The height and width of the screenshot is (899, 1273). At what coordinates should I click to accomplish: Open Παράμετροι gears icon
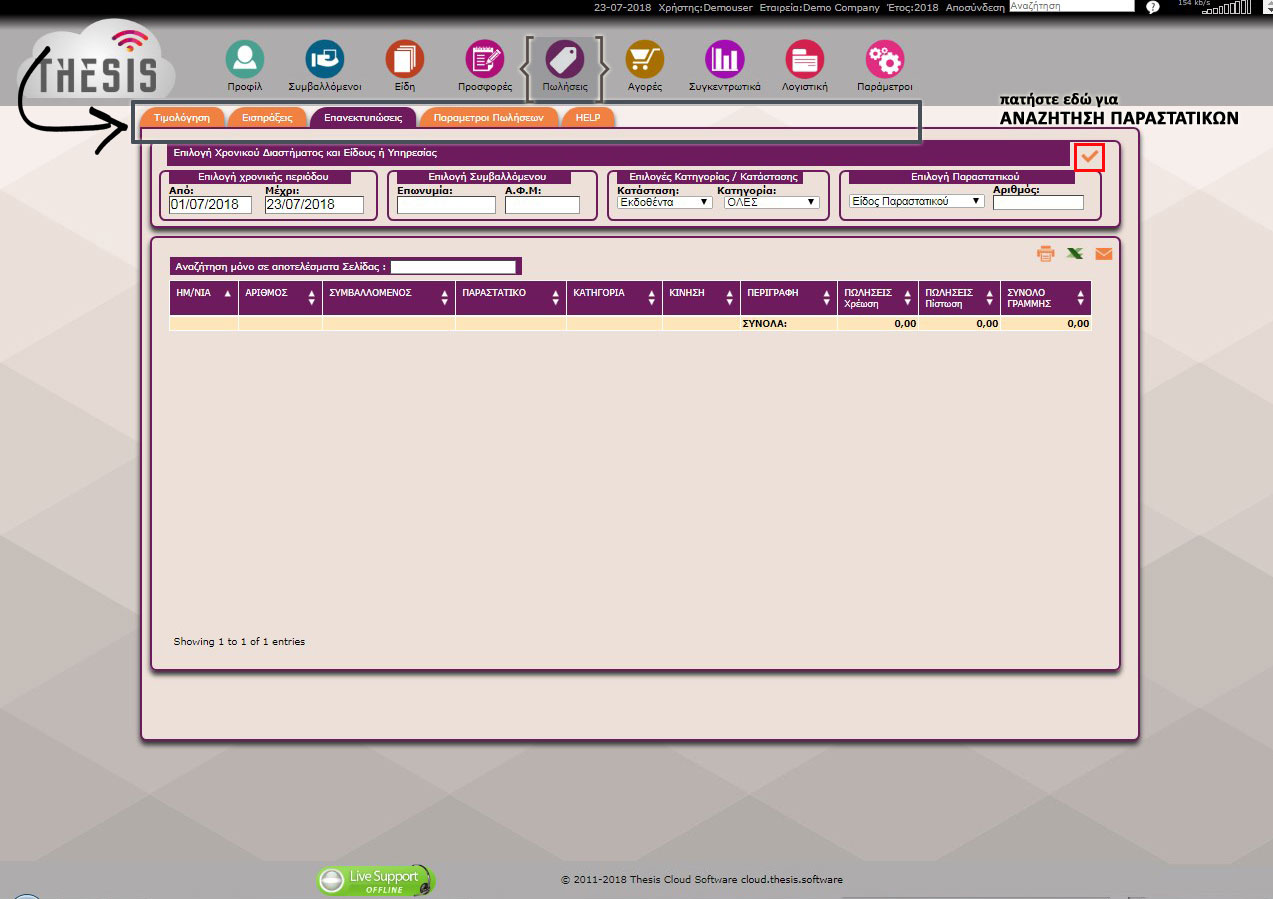[x=885, y=60]
